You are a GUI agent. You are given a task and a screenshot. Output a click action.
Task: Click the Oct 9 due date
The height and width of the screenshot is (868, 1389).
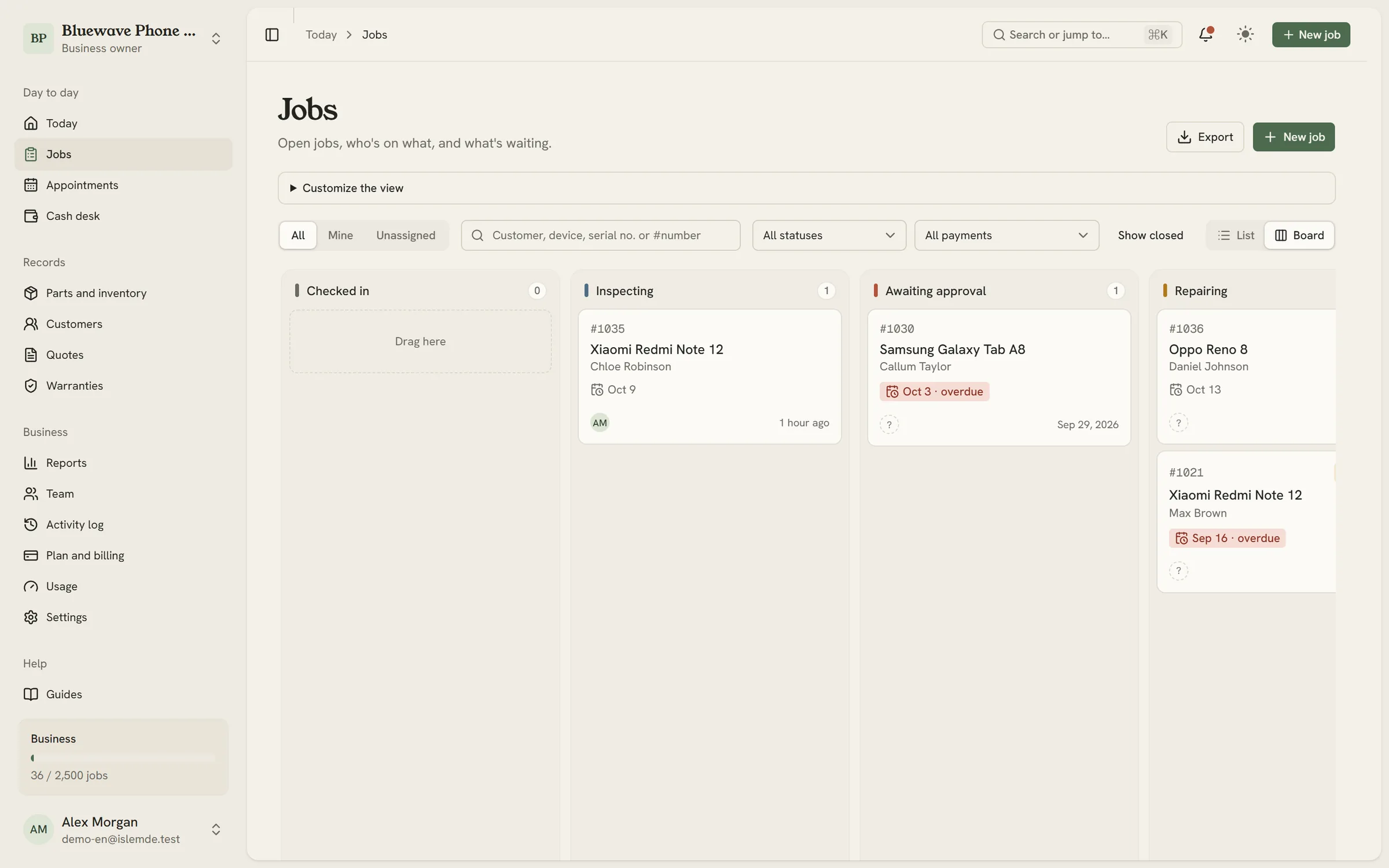tap(613, 389)
